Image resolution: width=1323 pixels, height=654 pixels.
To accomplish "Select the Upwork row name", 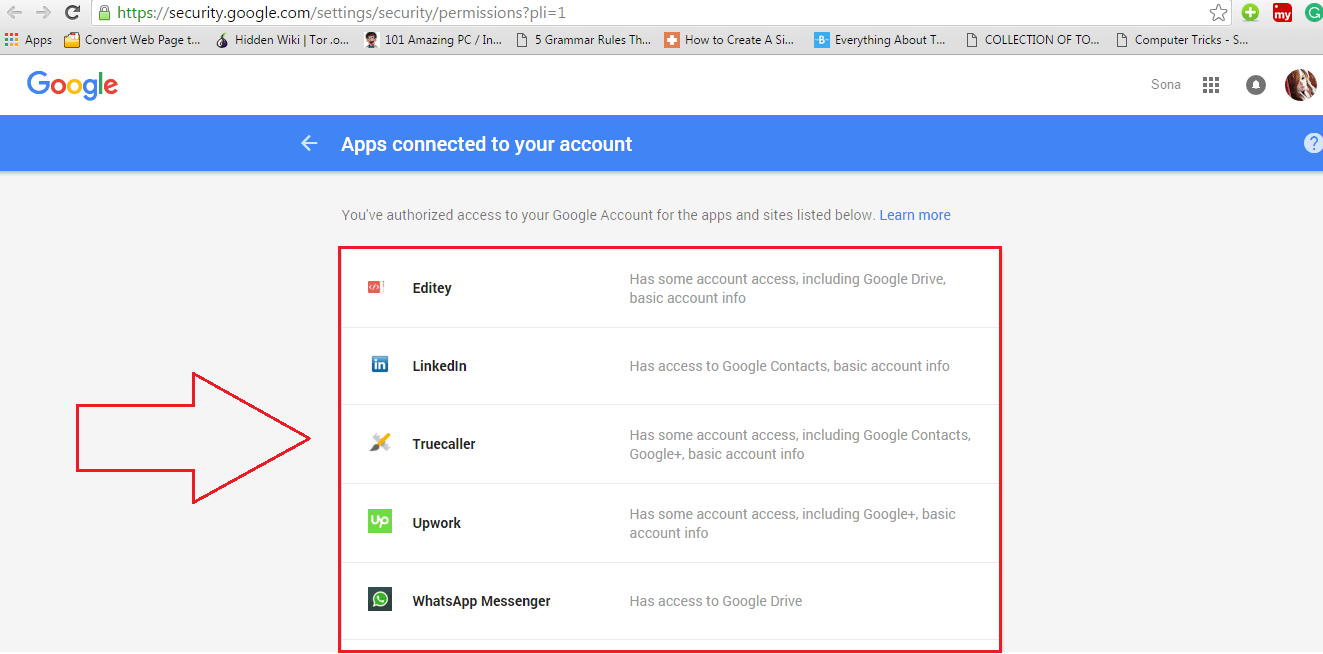I will [x=437, y=523].
